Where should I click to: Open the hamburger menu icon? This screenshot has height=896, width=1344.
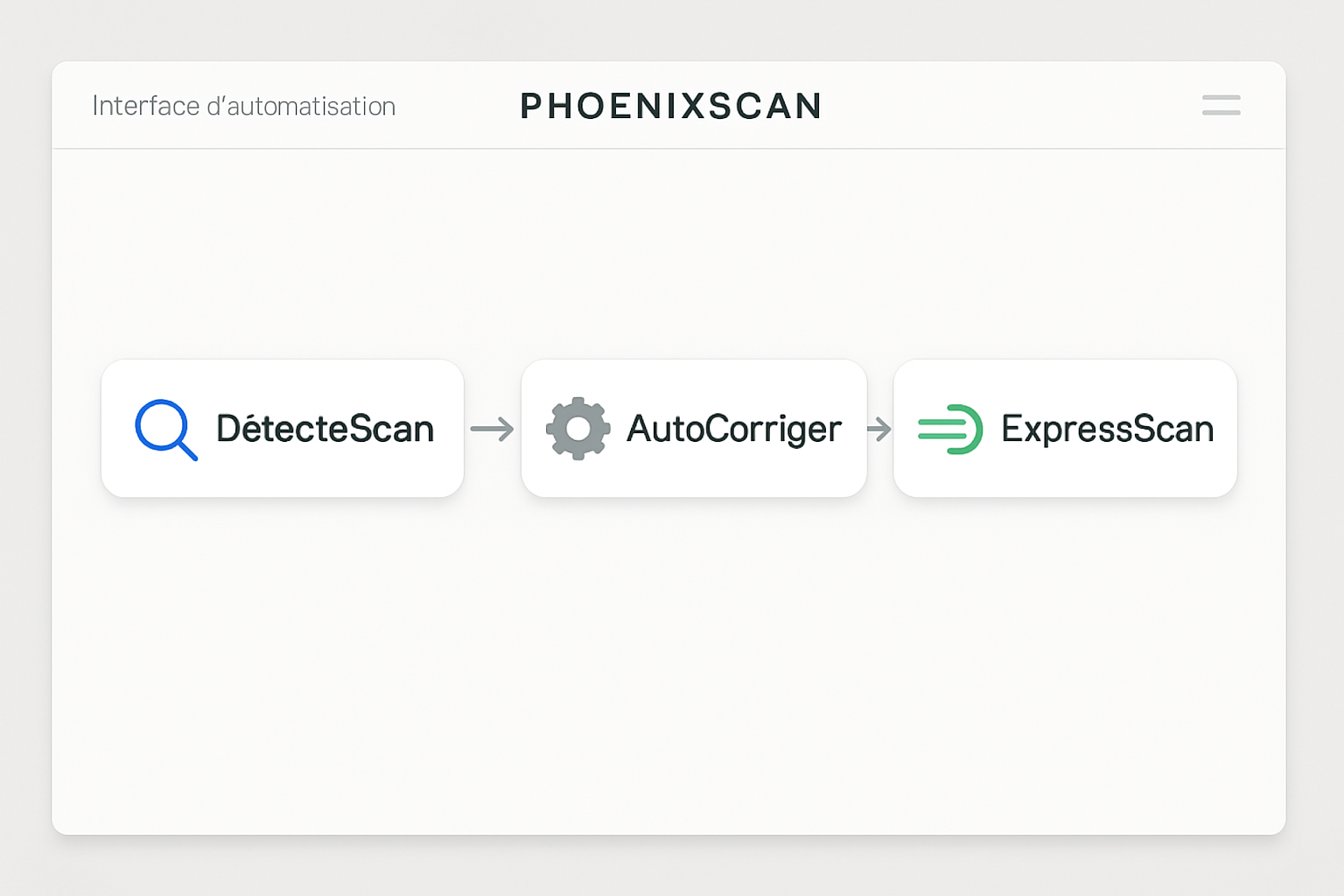point(1221,105)
